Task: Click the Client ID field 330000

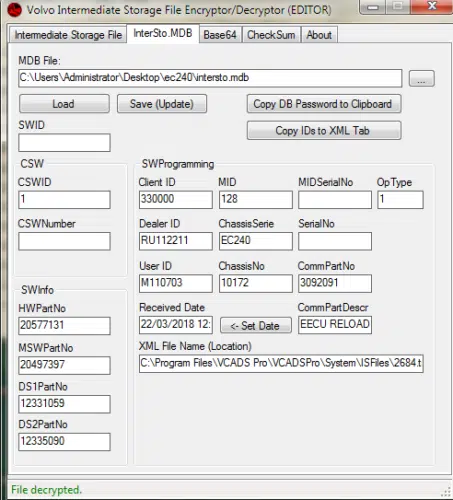Action: tap(176, 200)
